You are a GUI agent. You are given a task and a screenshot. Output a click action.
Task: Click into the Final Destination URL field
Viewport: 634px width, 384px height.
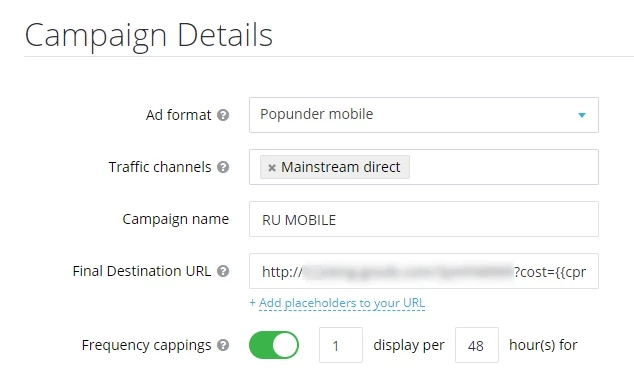(424, 271)
